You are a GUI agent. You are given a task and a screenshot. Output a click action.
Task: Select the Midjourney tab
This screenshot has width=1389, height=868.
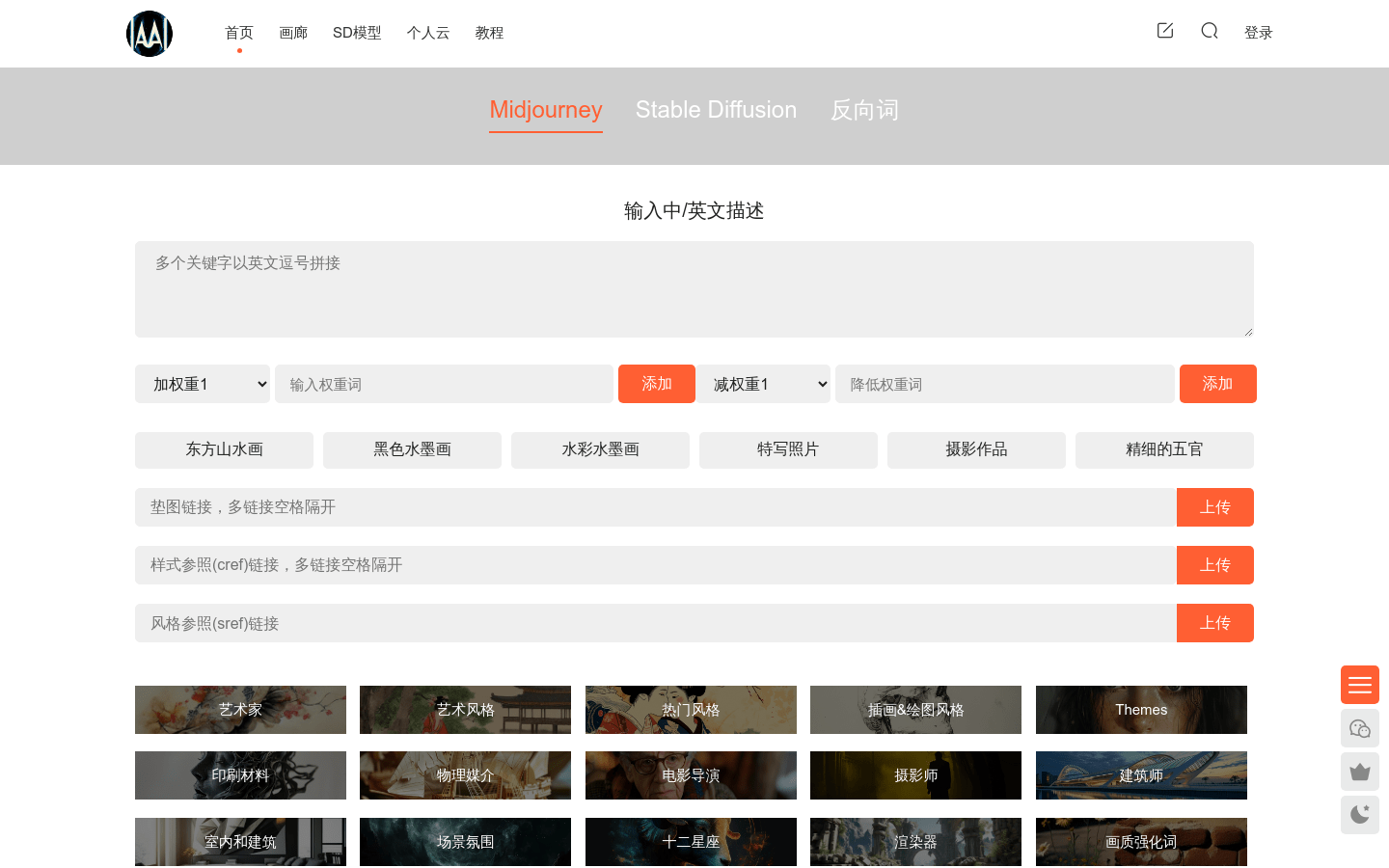point(546,110)
